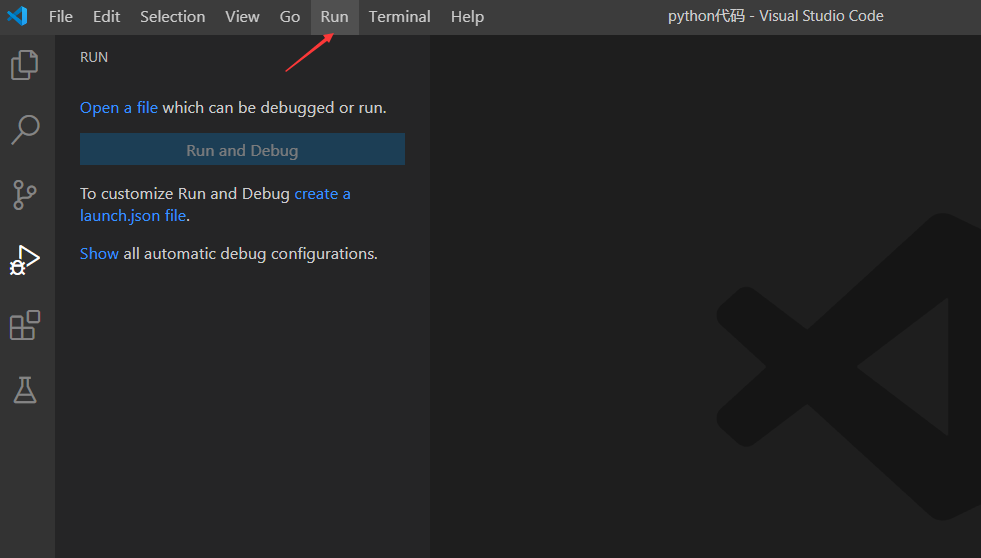
Task: Click the 'Show' automatic debug configurations link
Action: click(x=99, y=253)
